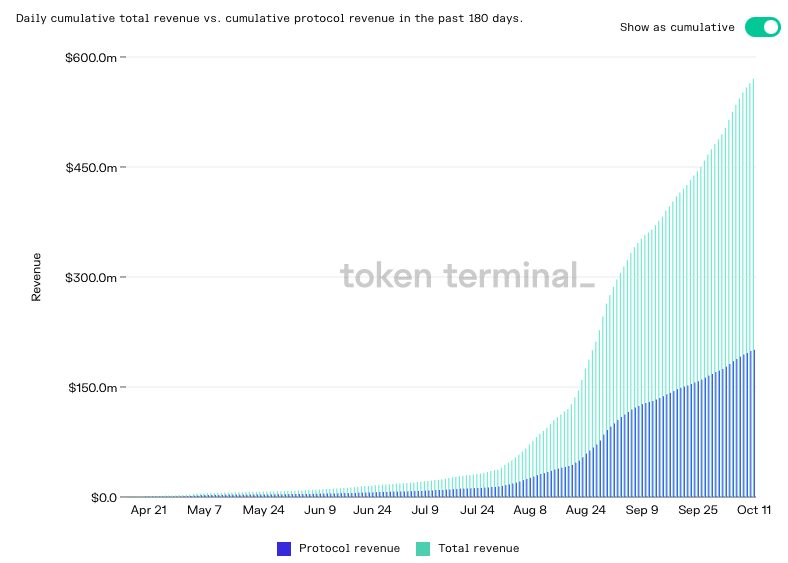The width and height of the screenshot is (788, 563).
Task: Click the chart description text at top
Action: tap(269, 19)
